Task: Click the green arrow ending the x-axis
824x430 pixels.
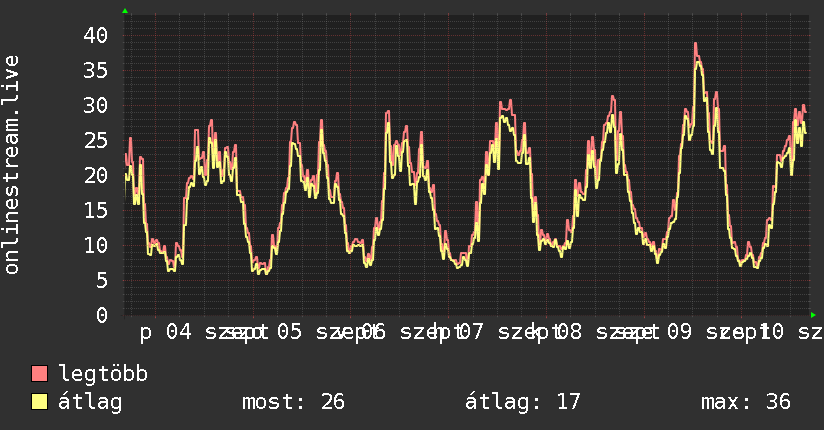Action: coord(813,315)
